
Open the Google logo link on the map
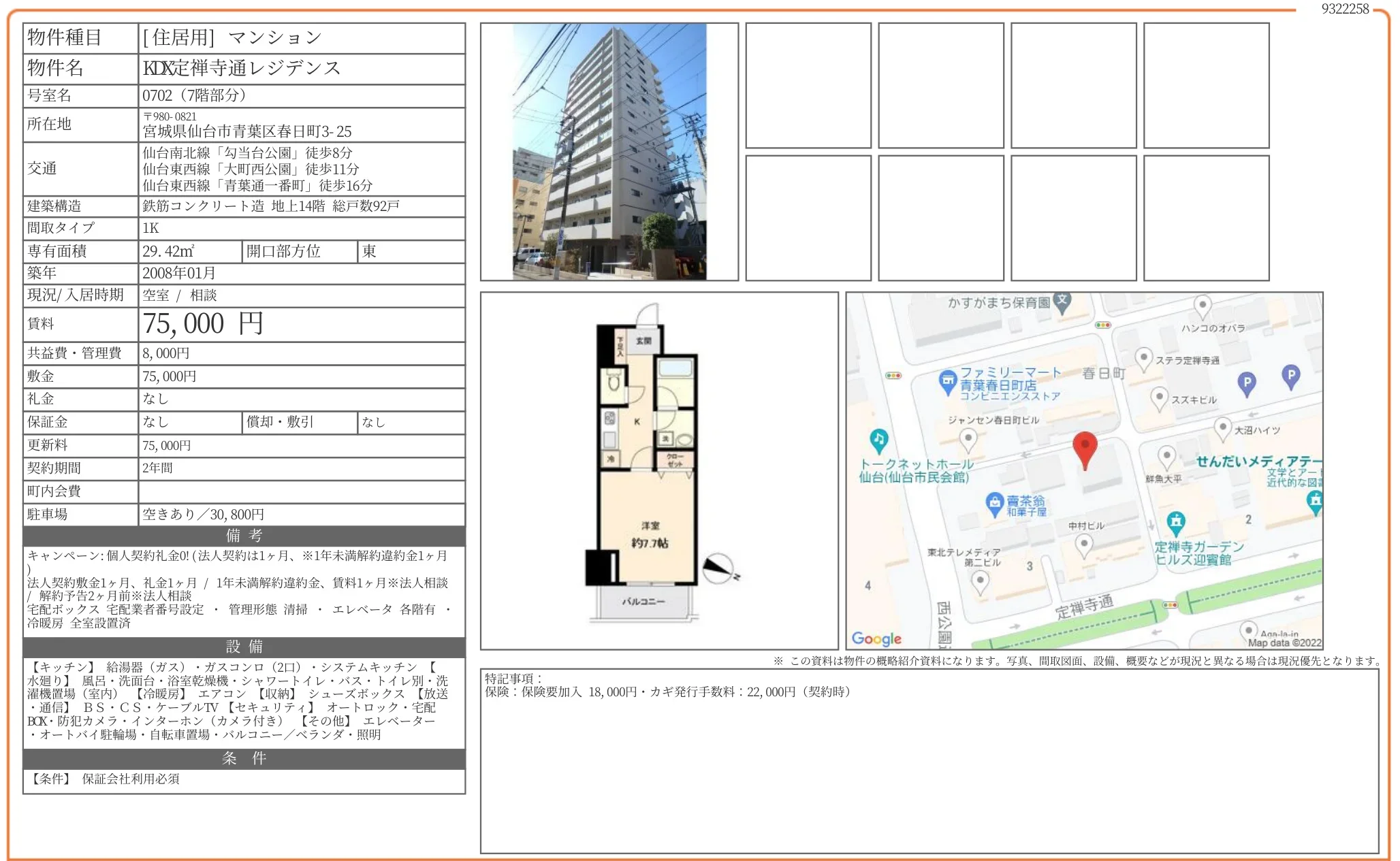point(877,639)
